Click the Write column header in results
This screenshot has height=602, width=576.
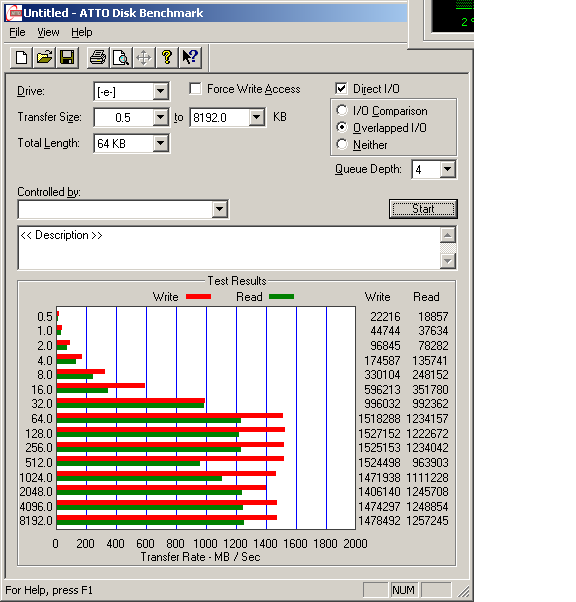coord(377,297)
